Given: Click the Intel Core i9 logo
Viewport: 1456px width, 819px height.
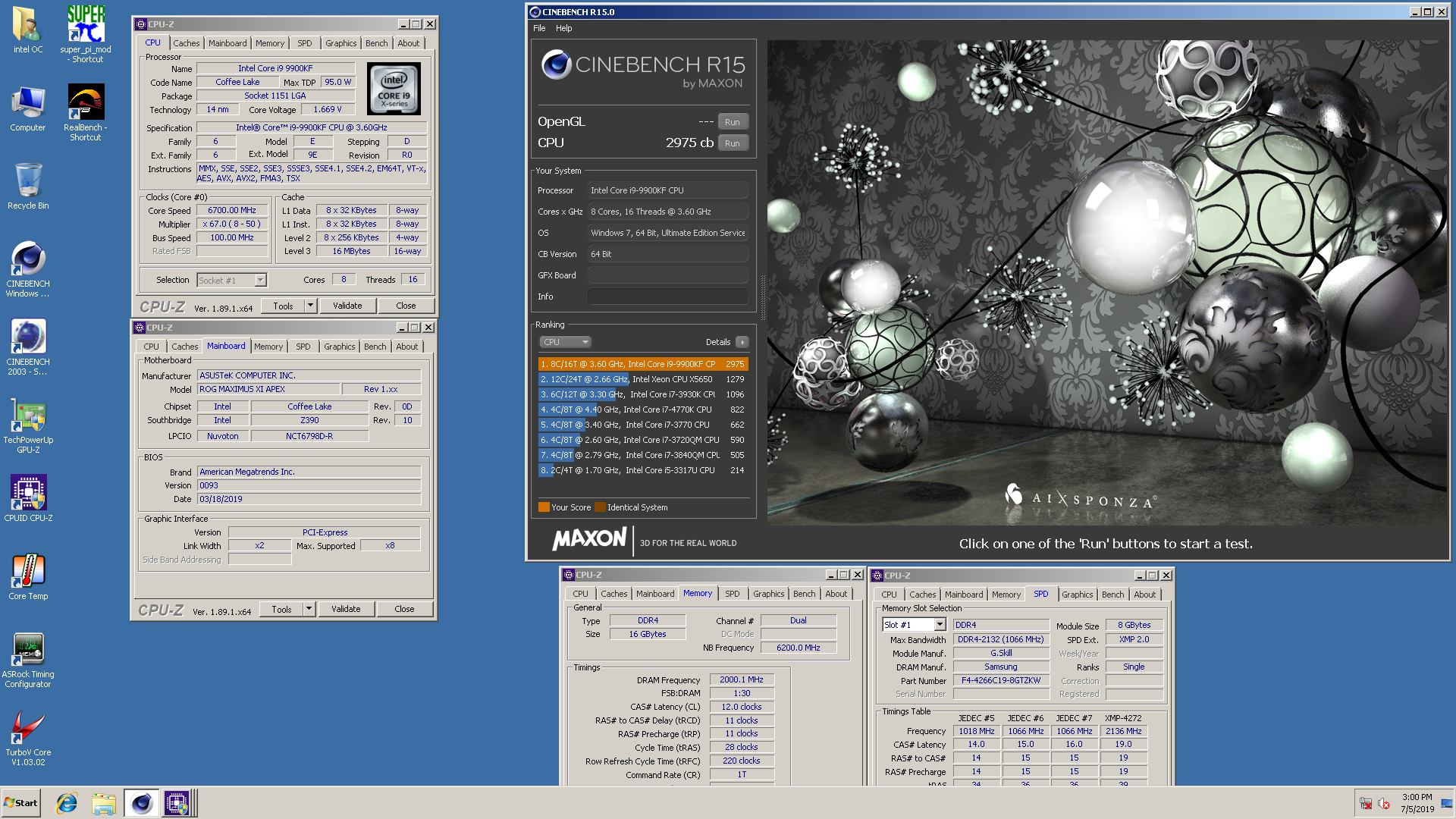Looking at the screenshot, I should pyautogui.click(x=394, y=89).
